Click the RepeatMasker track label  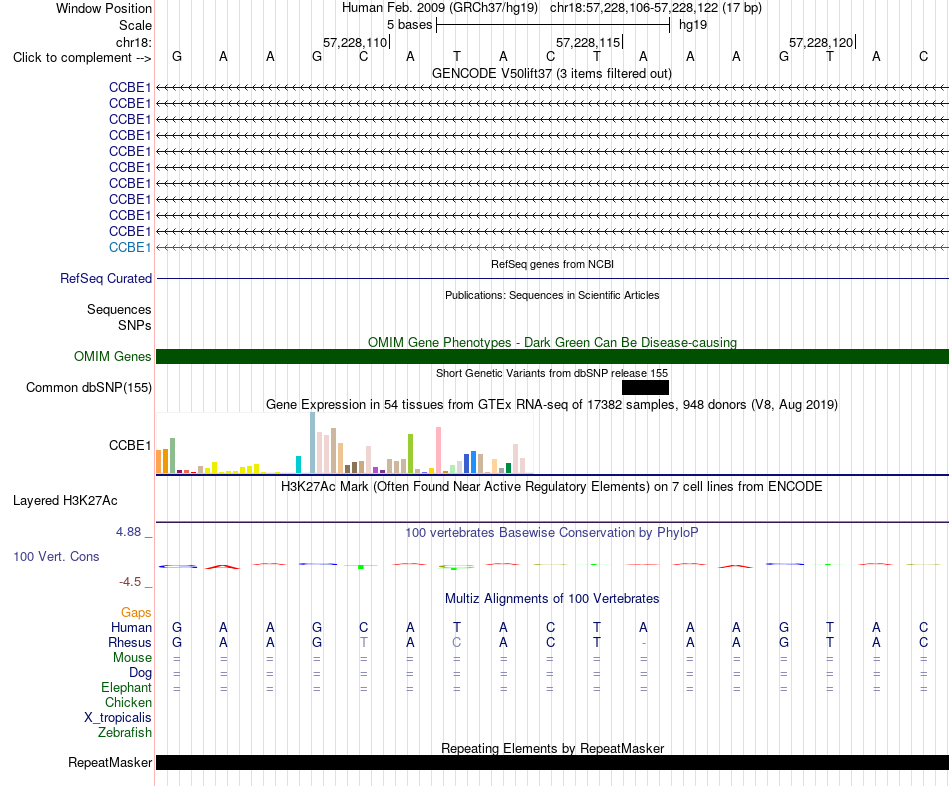110,762
